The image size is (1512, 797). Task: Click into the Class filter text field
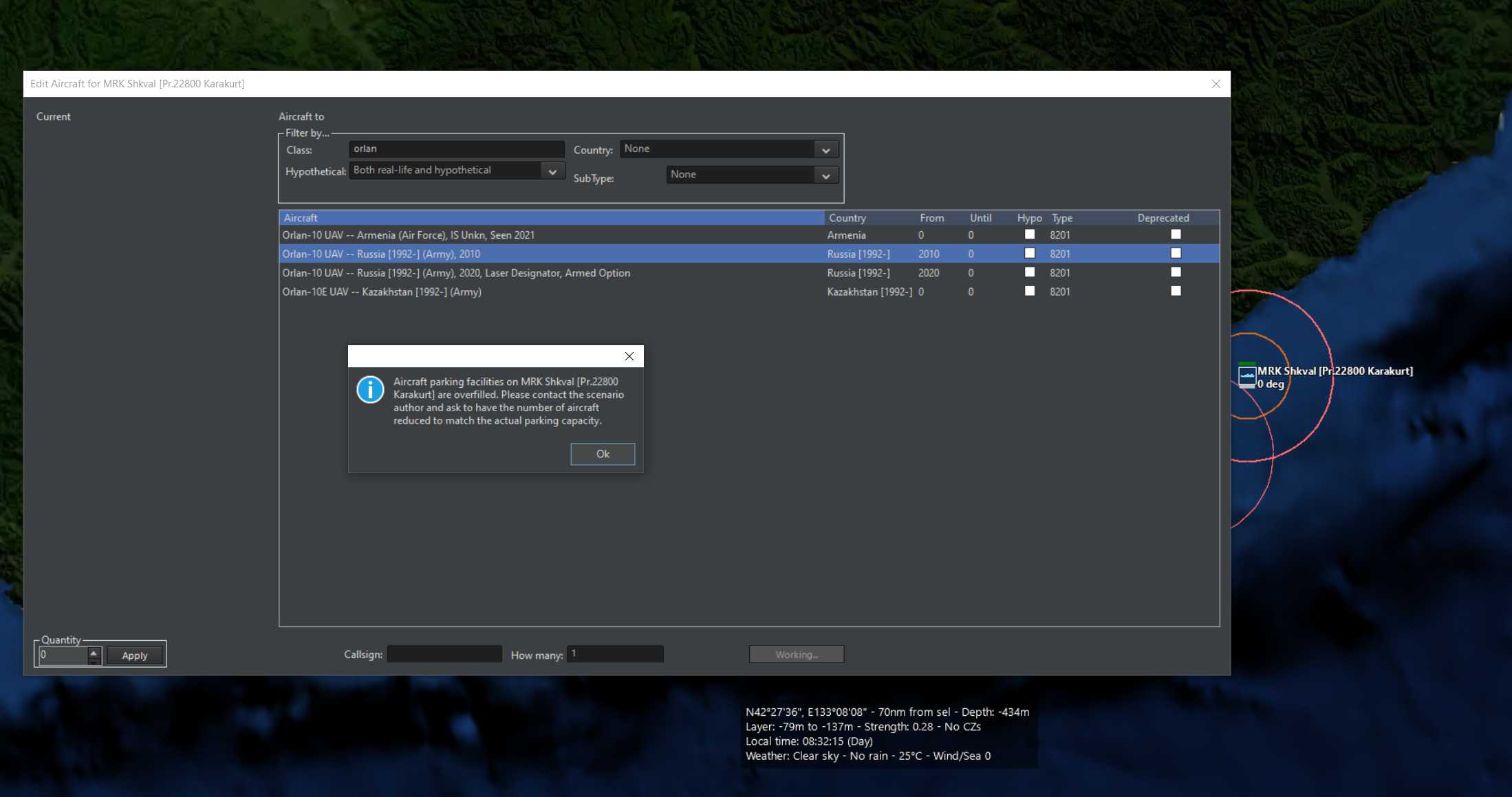455,149
